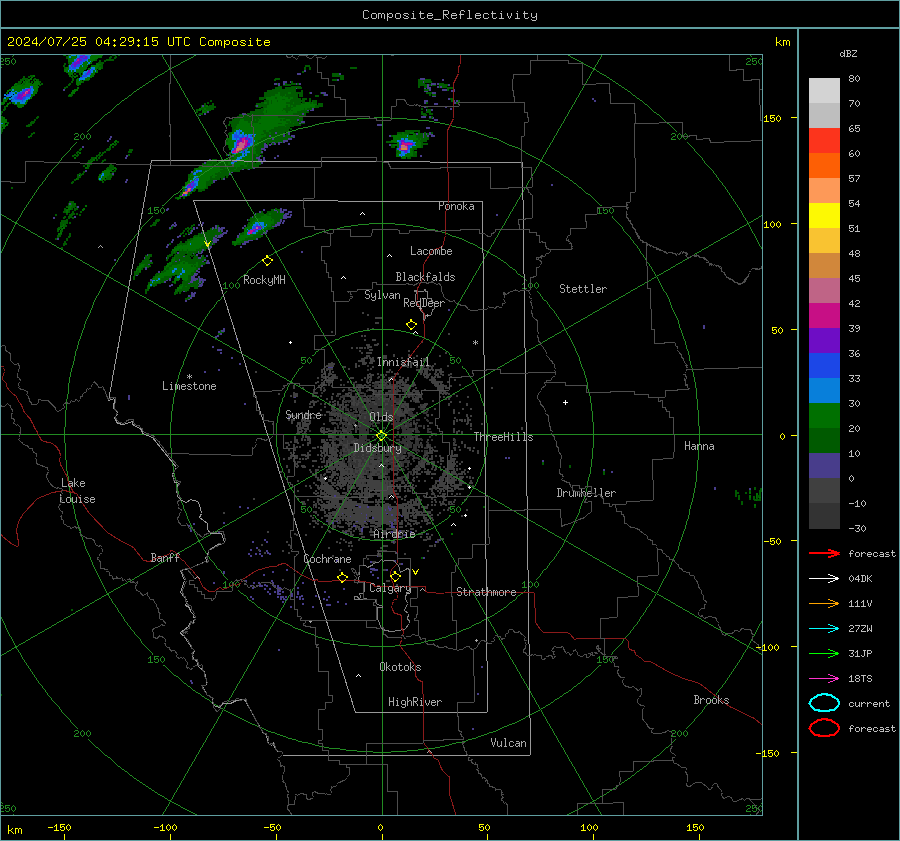Click the Stettler label
The width and height of the screenshot is (900, 841).
pos(583,289)
